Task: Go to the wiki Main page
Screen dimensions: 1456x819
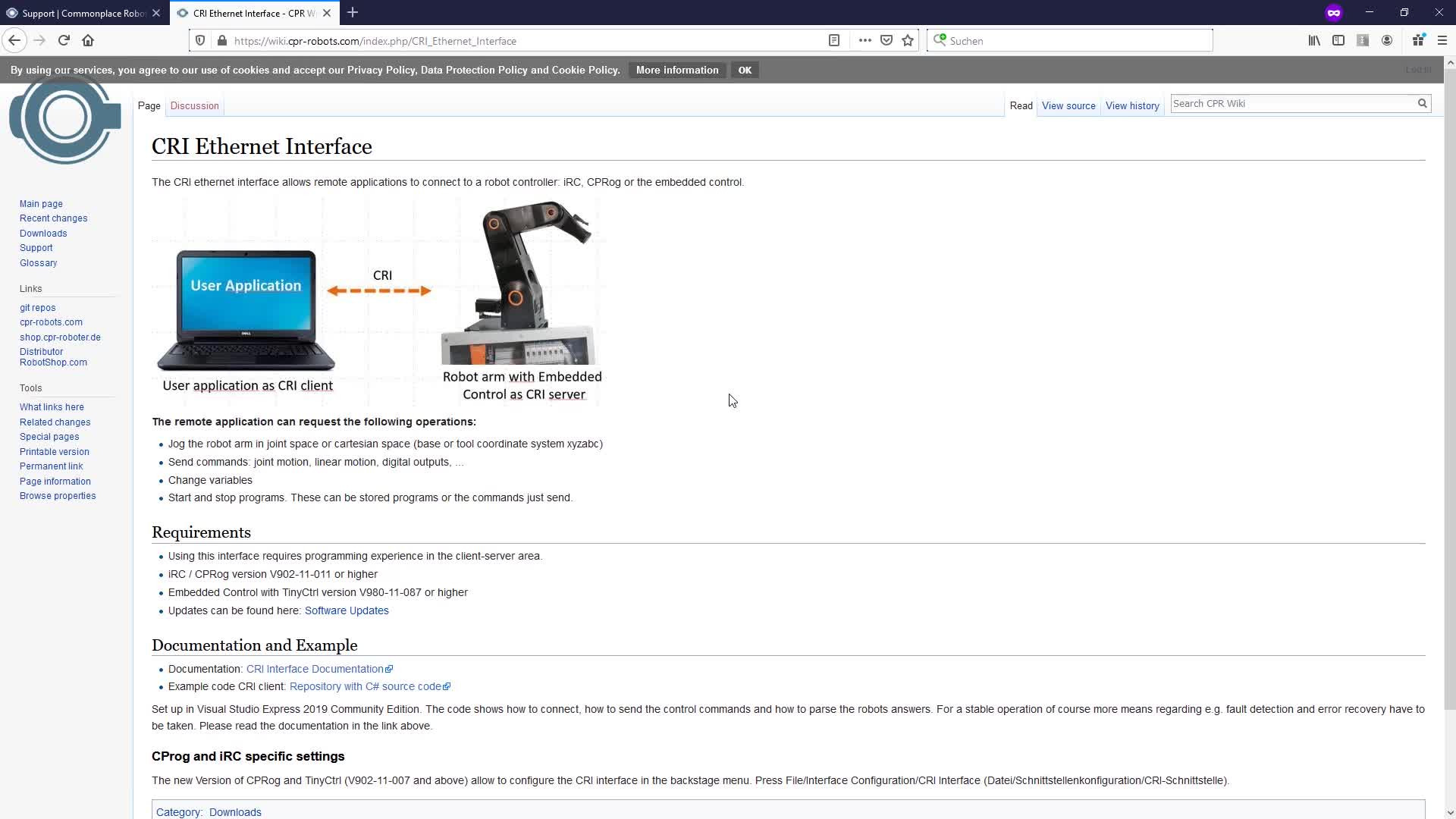Action: [41, 204]
